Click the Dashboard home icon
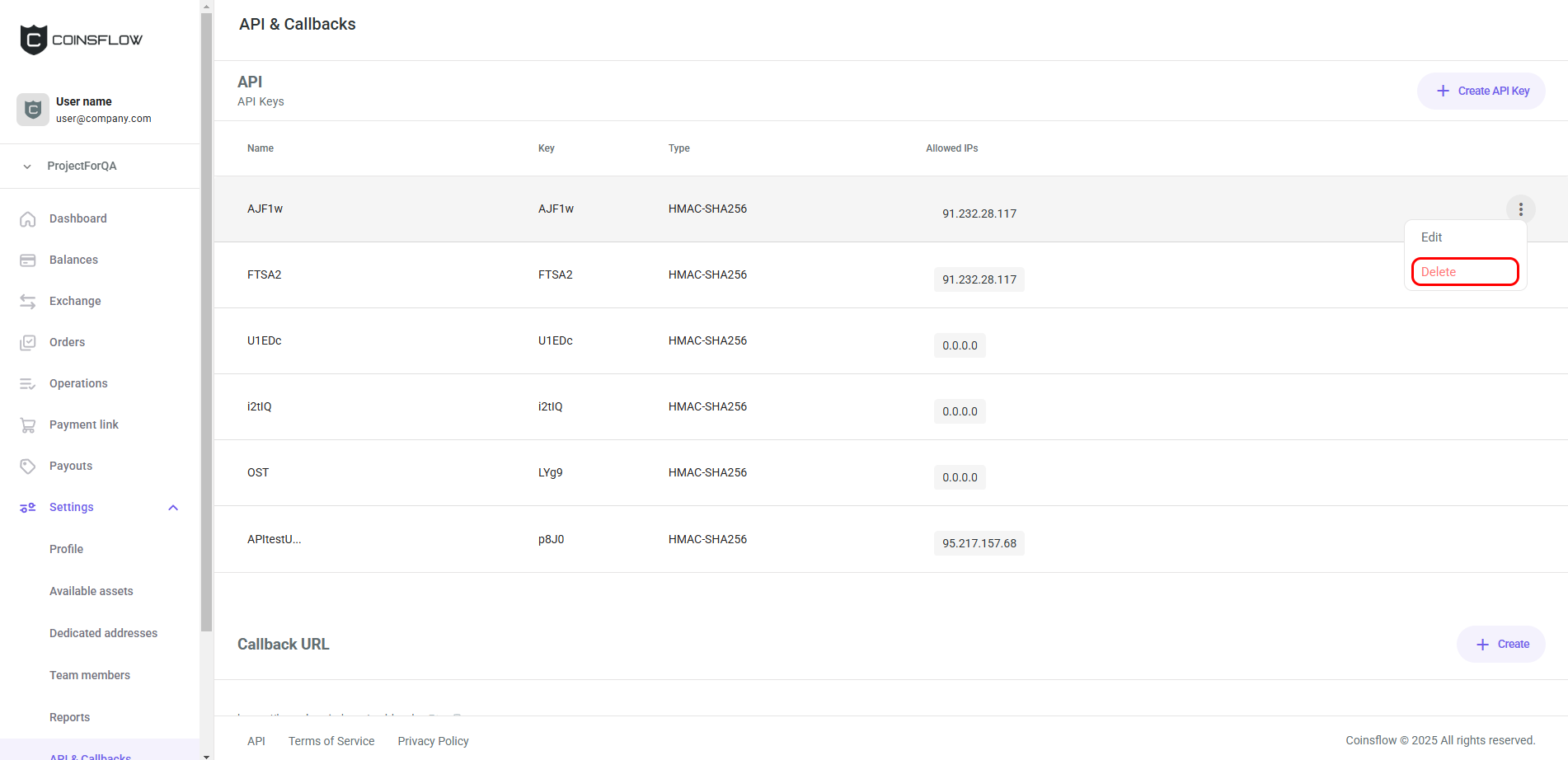 (x=28, y=219)
